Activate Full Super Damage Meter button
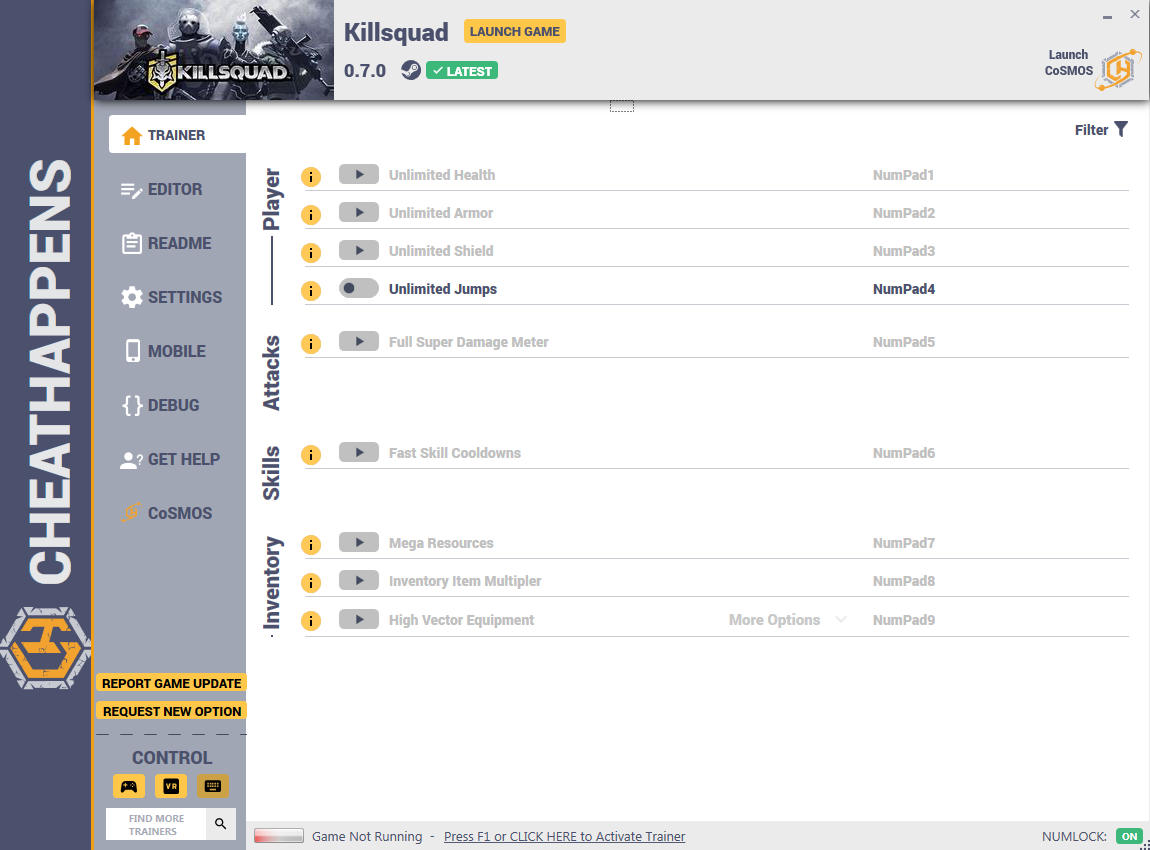This screenshot has height=850, width=1150. pos(359,342)
